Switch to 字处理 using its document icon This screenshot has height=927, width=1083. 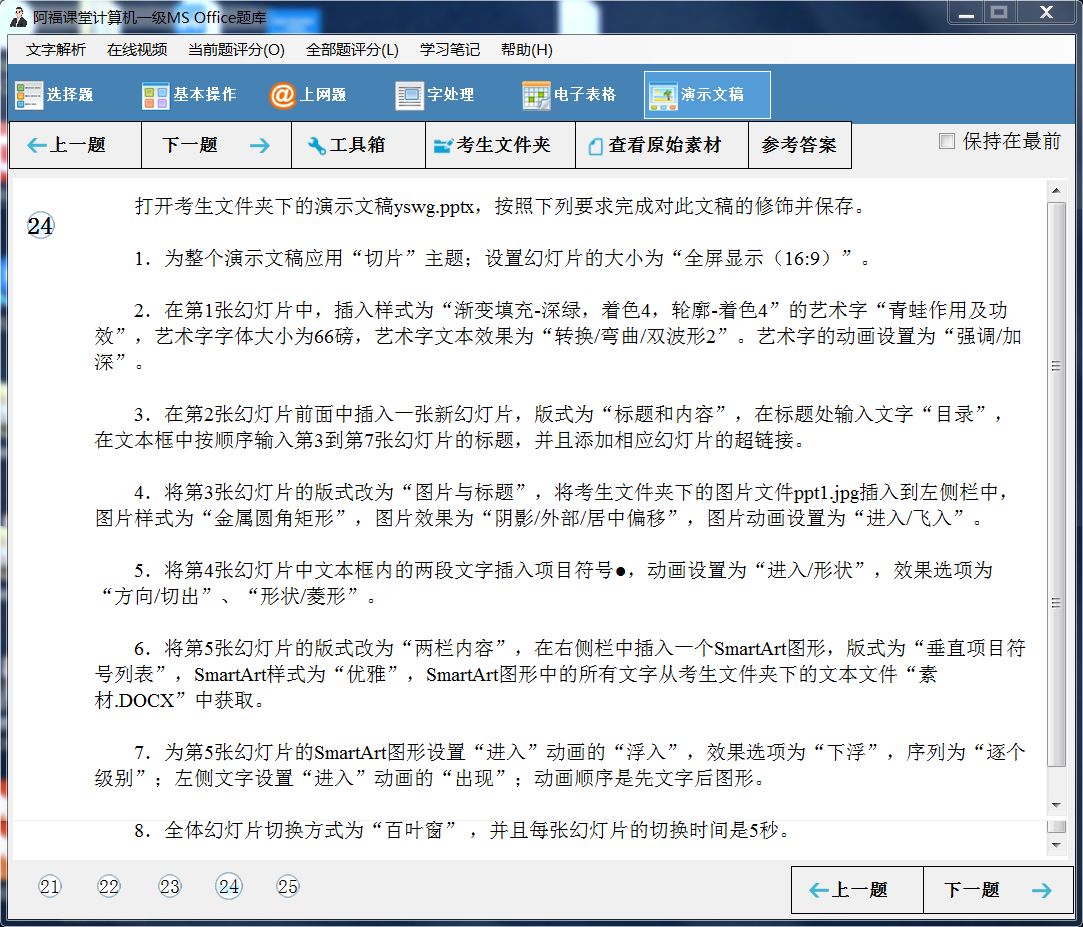[x=408, y=94]
